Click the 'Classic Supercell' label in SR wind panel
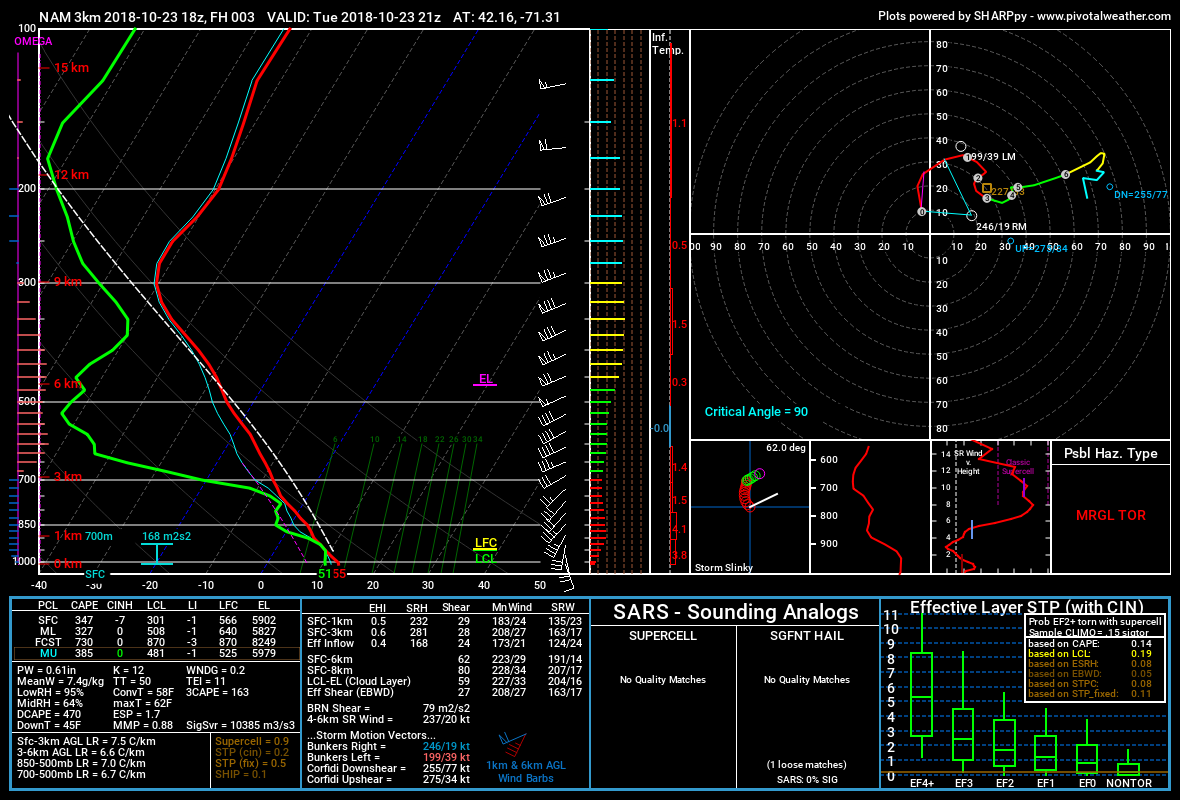 [1017, 467]
